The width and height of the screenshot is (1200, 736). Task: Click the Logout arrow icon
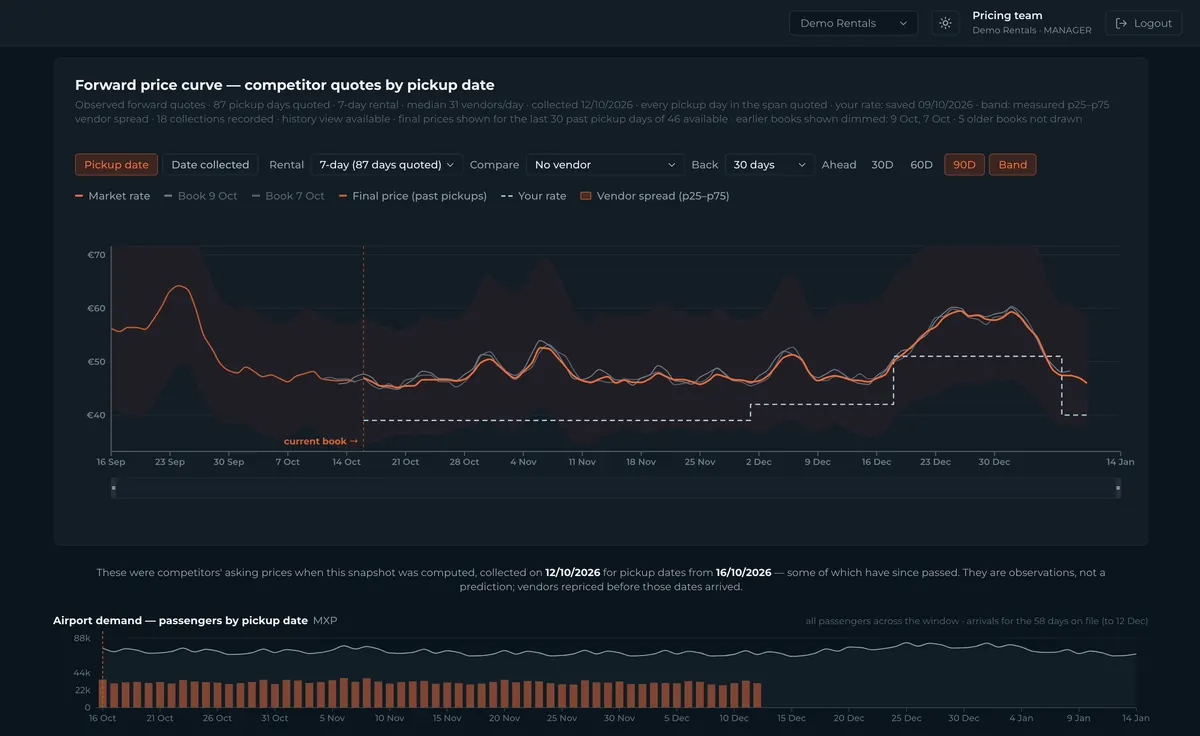point(1121,23)
